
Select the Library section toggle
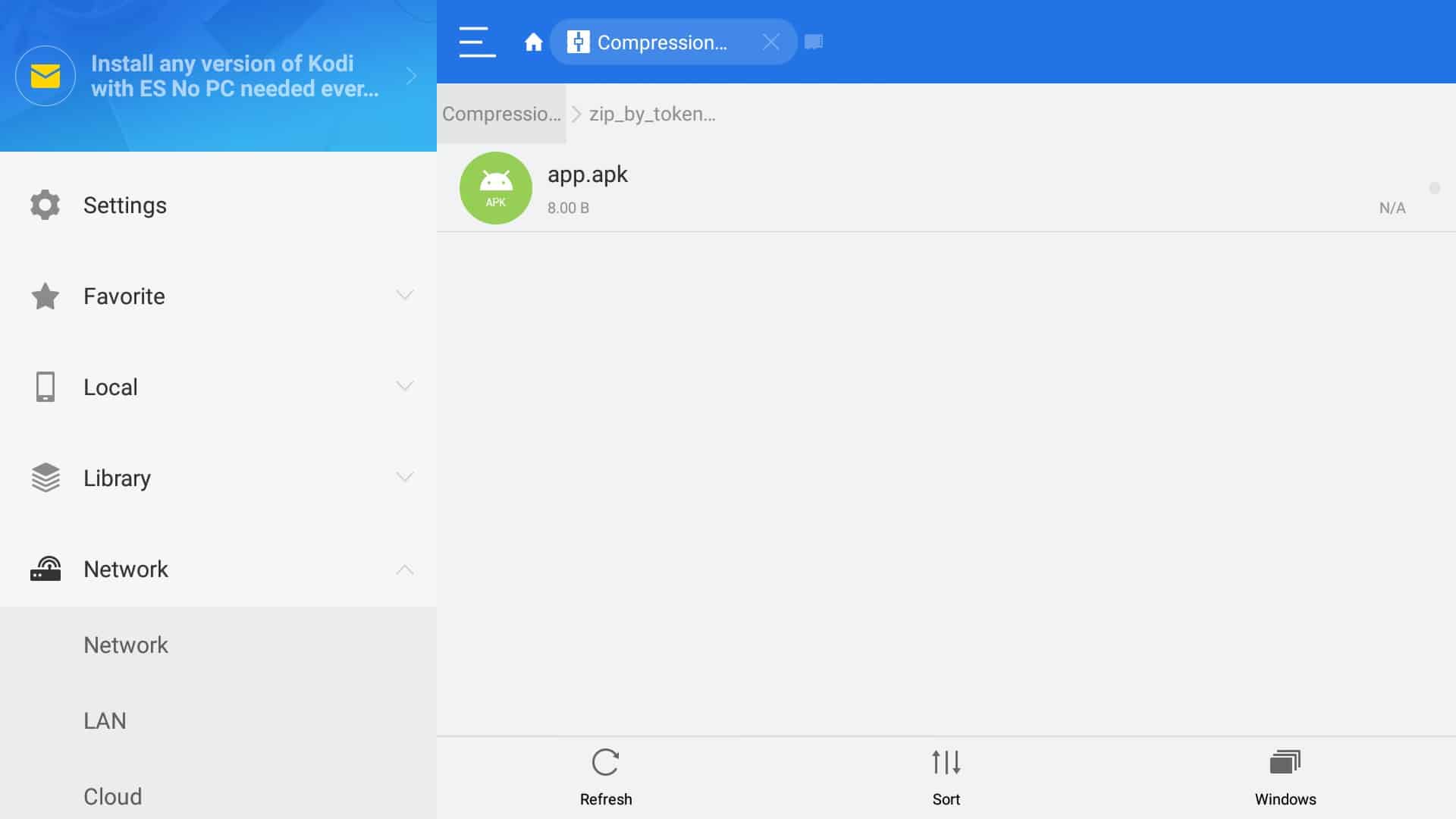coord(405,477)
